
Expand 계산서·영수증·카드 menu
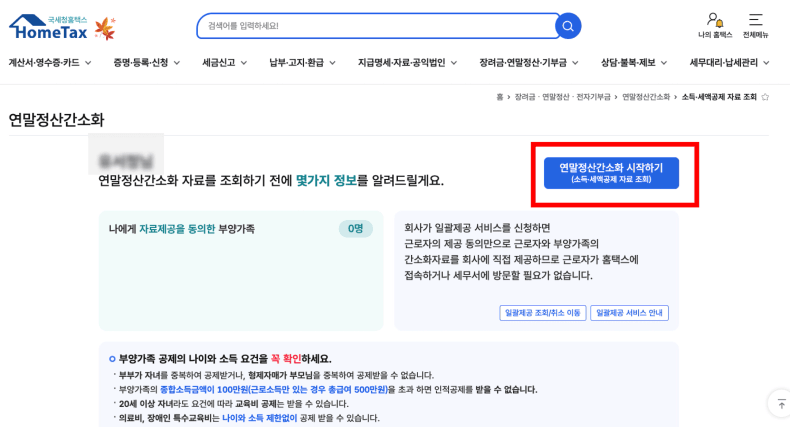(x=50, y=63)
